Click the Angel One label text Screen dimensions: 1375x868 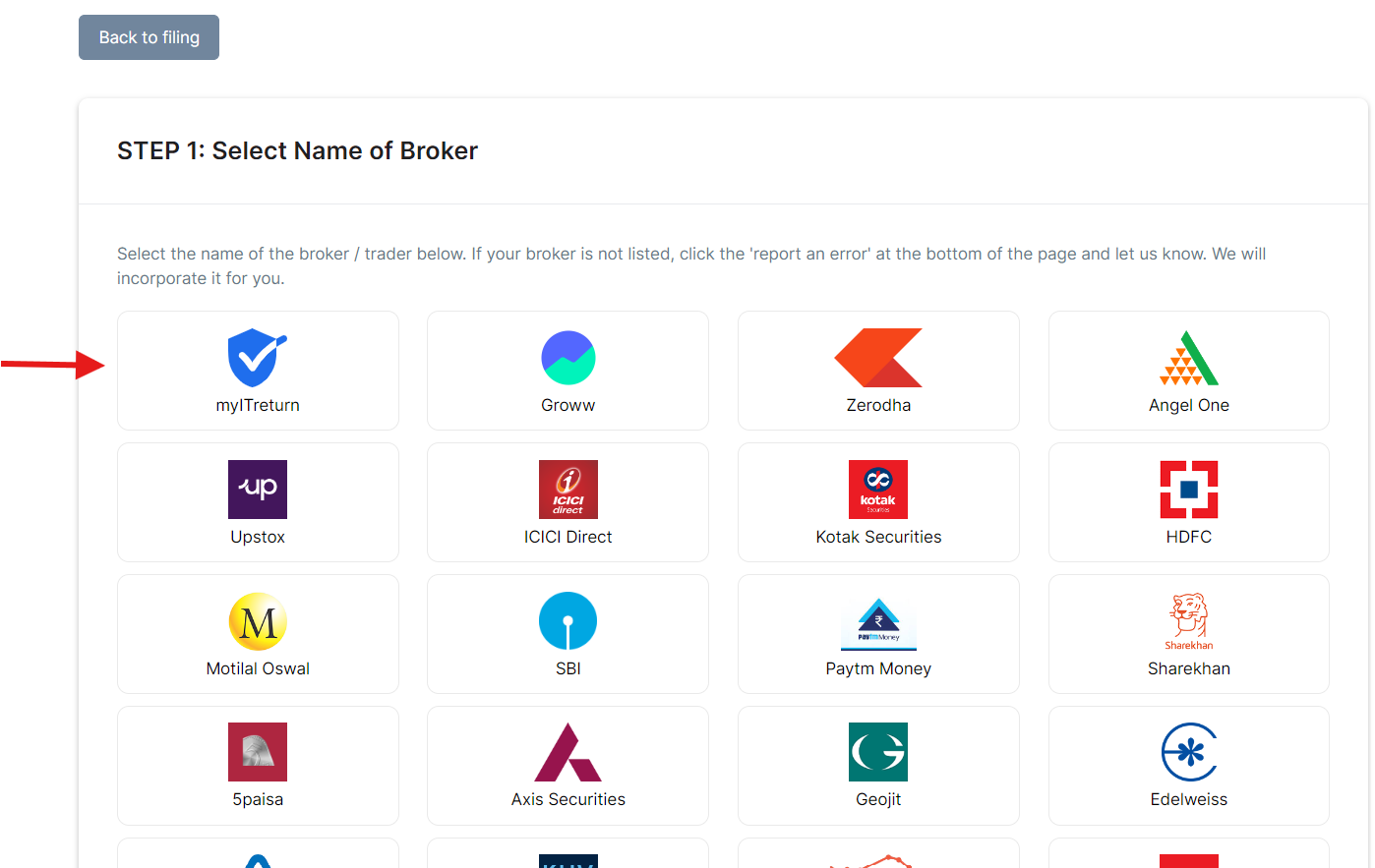pos(1189,405)
